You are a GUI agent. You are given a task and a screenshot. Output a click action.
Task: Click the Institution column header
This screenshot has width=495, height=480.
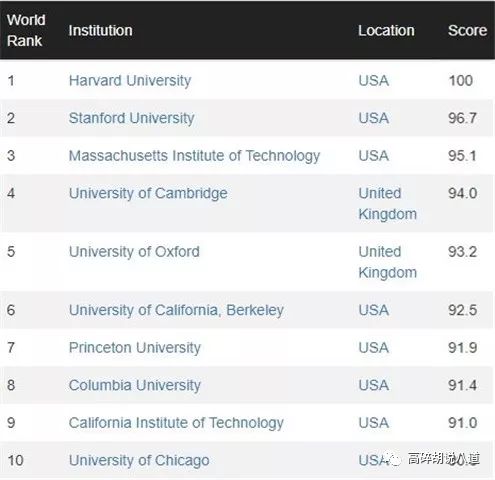pos(100,31)
